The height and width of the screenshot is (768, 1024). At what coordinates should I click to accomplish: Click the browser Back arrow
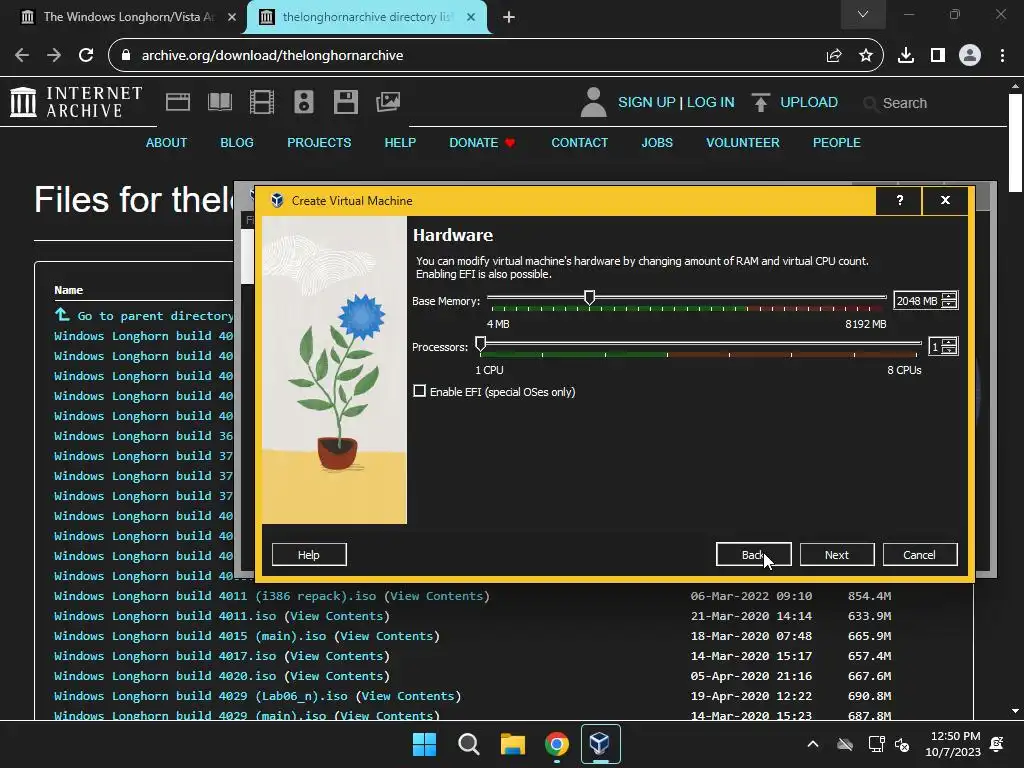(22, 56)
